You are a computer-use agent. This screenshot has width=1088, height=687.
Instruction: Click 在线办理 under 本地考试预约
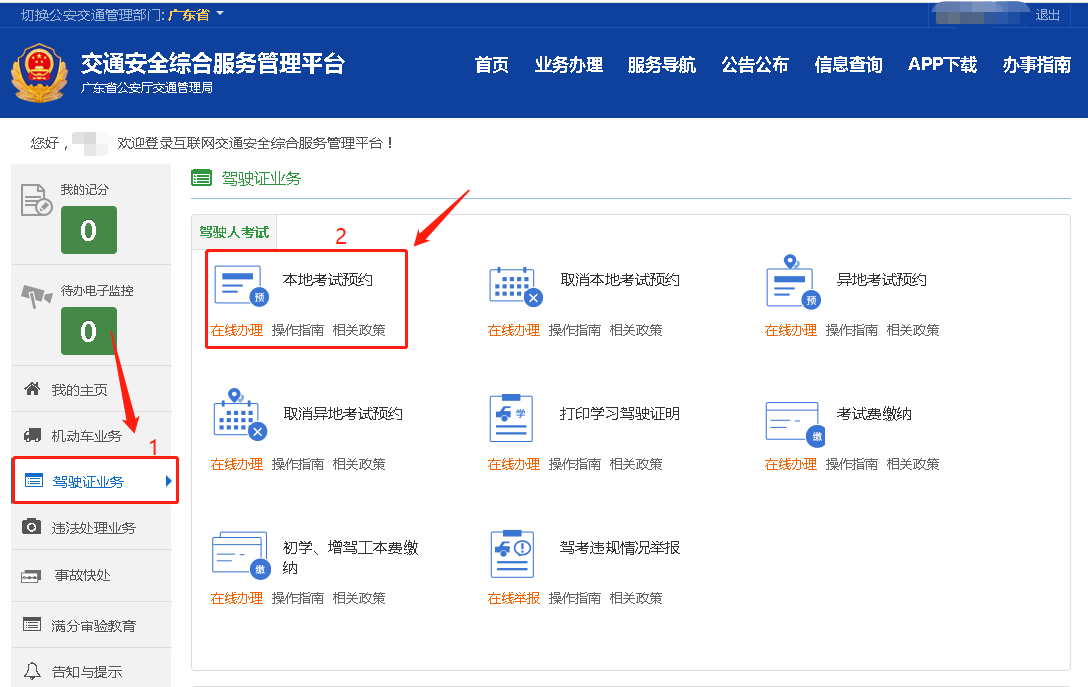(x=236, y=328)
